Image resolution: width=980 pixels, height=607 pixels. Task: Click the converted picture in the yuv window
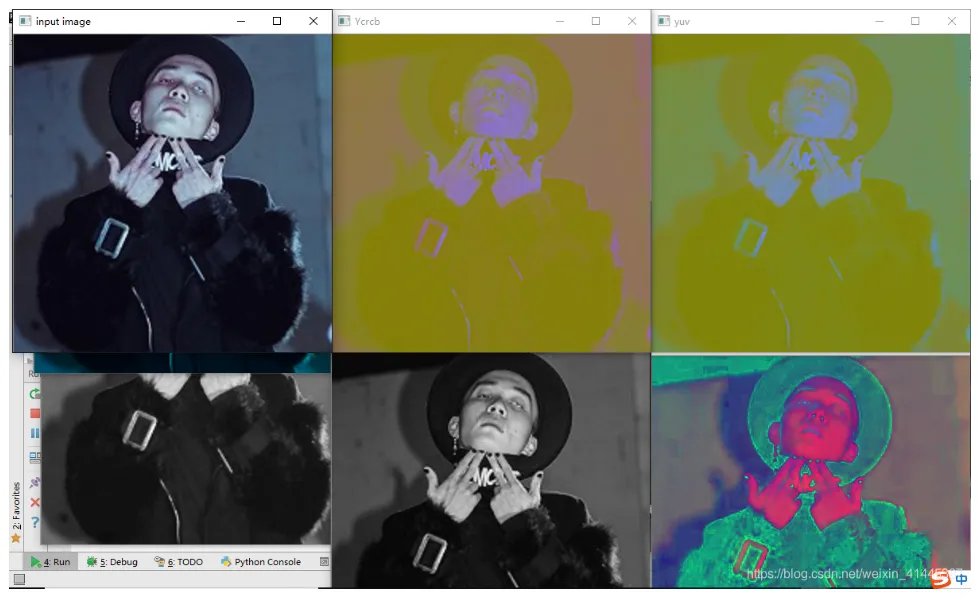tap(811, 193)
